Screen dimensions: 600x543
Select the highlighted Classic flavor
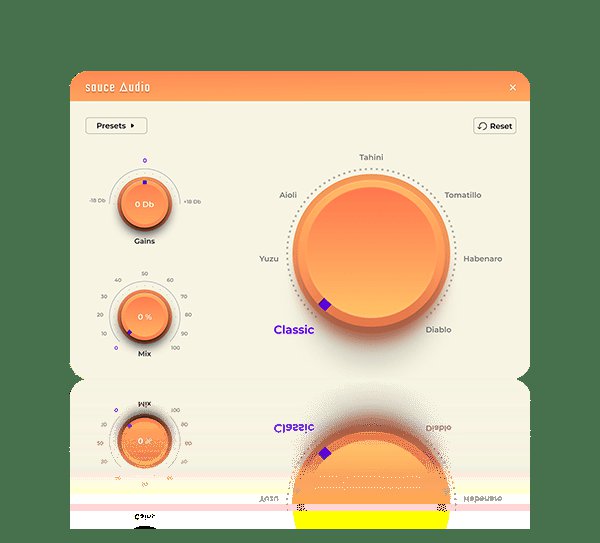[294, 330]
